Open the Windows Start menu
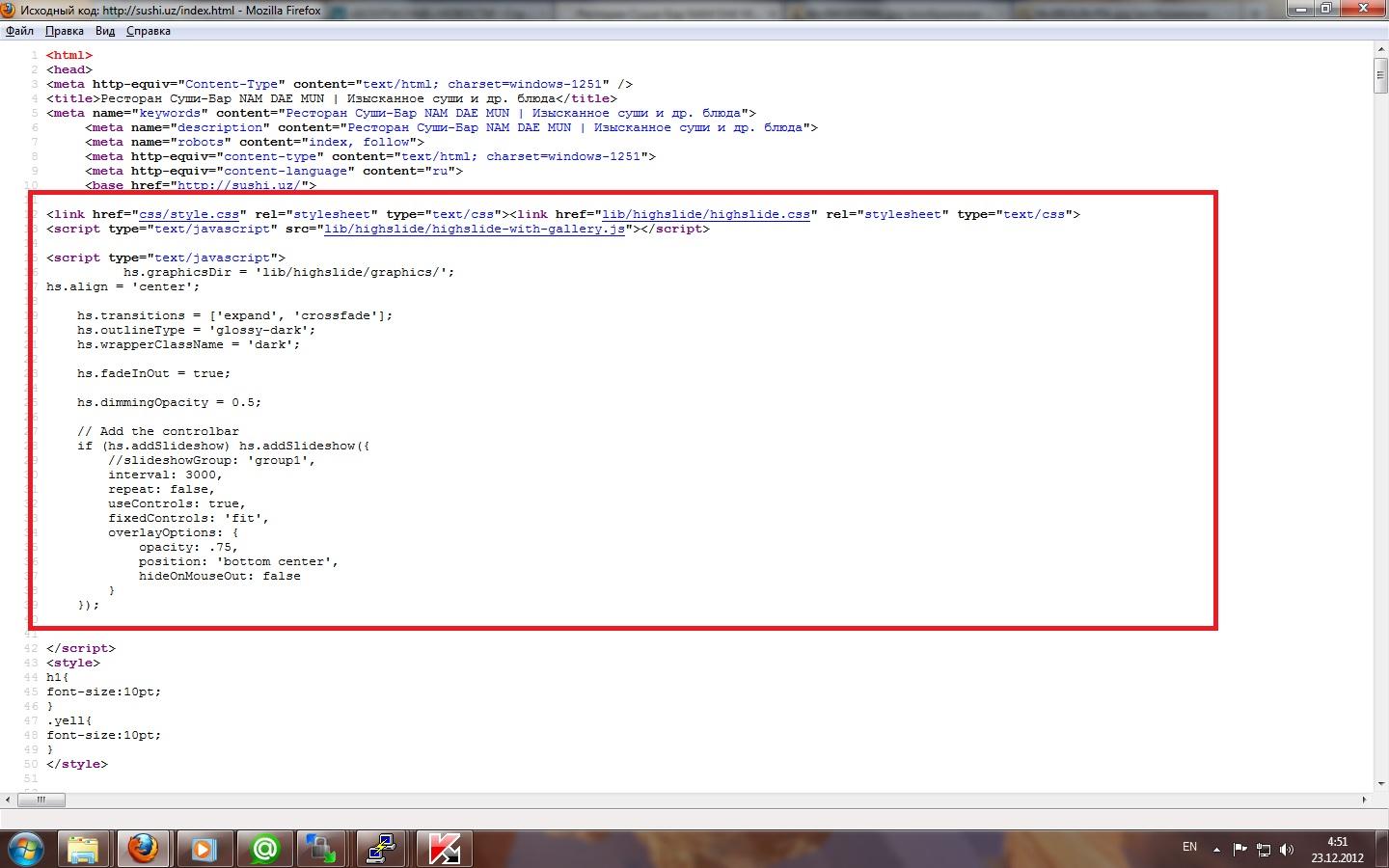1389x868 pixels. [25, 849]
